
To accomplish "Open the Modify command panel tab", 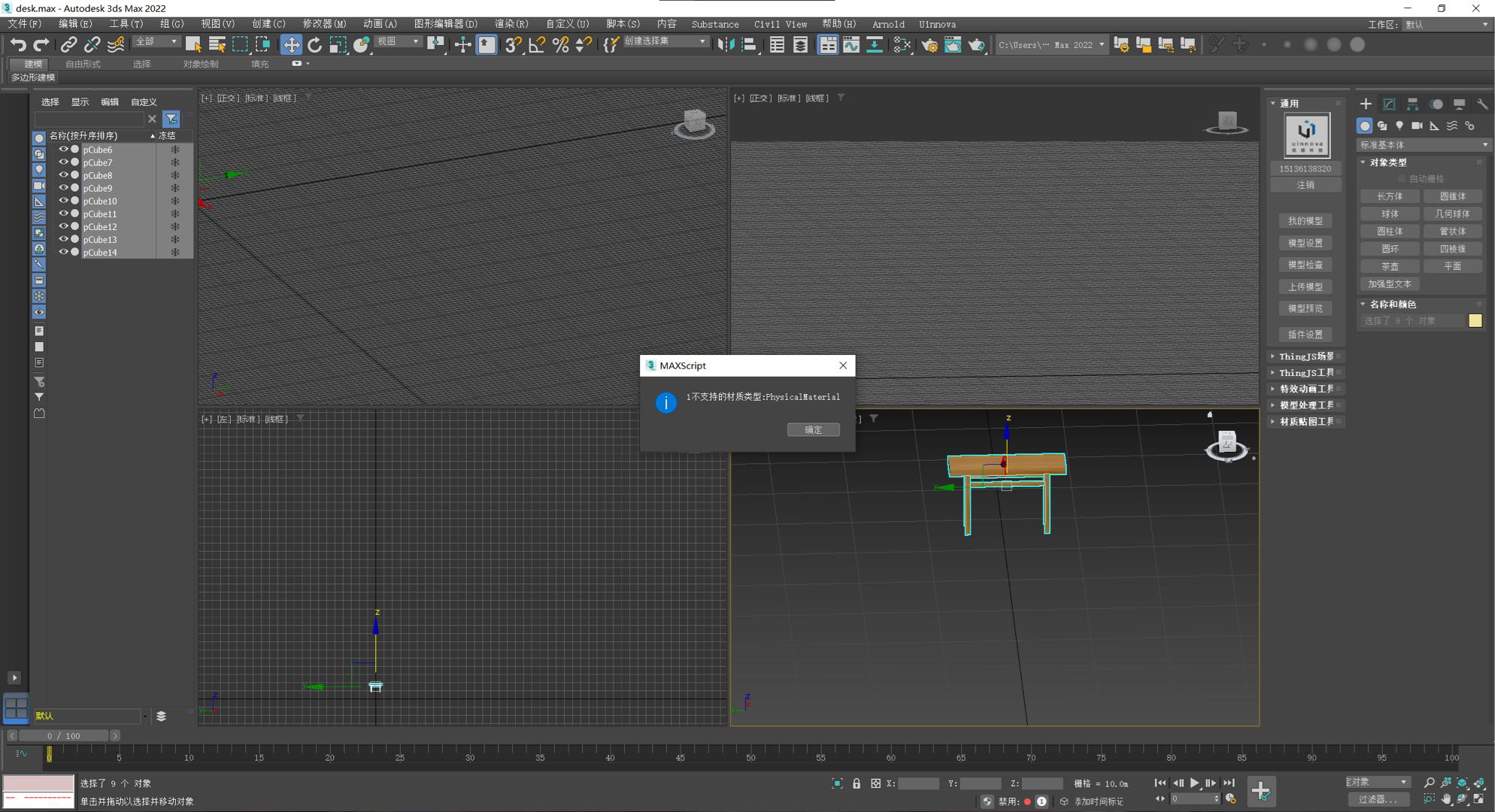I will pyautogui.click(x=1389, y=104).
